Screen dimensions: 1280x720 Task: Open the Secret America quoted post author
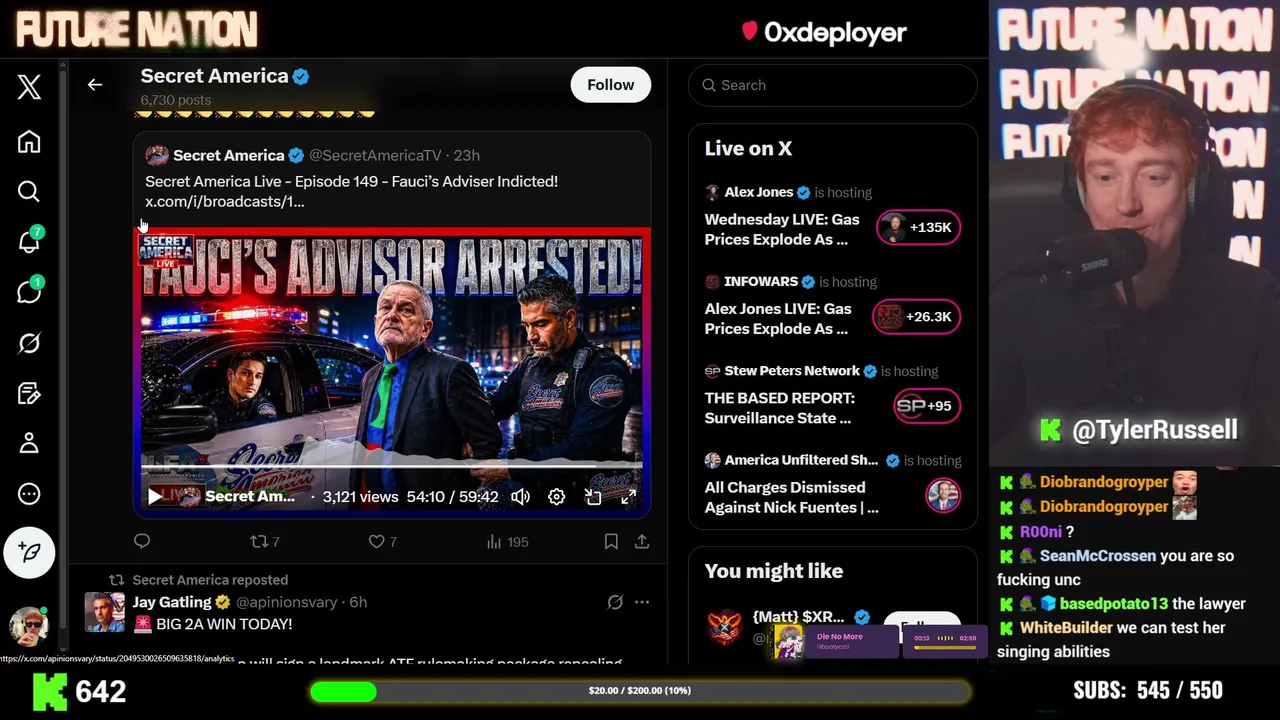click(x=228, y=155)
